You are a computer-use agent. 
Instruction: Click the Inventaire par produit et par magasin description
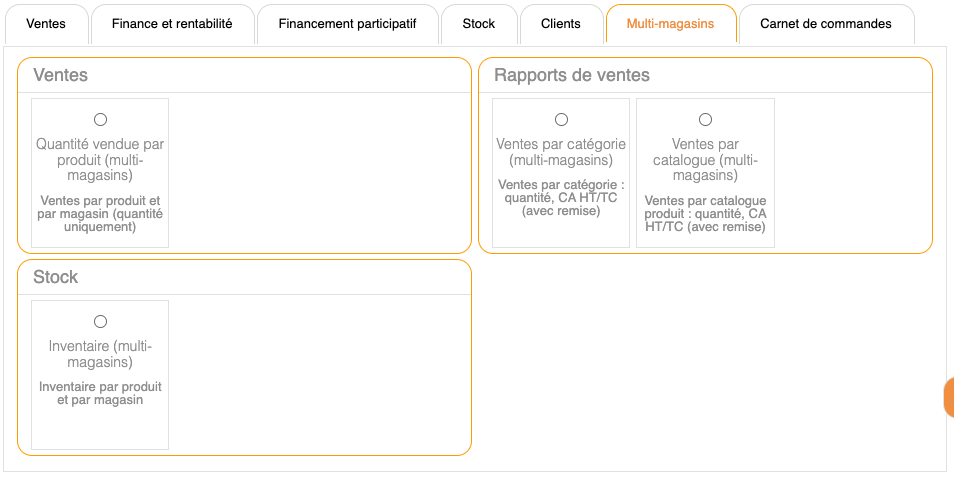100,393
